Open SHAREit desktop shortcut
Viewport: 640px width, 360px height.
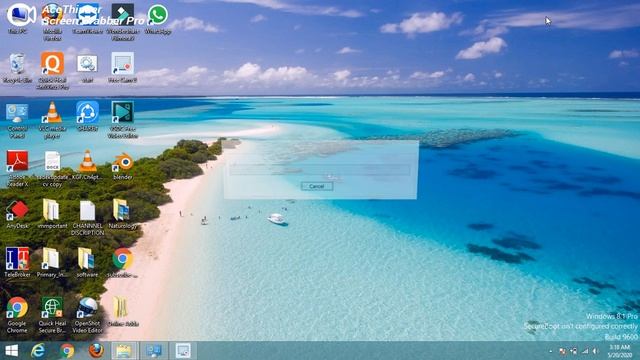click(x=87, y=113)
